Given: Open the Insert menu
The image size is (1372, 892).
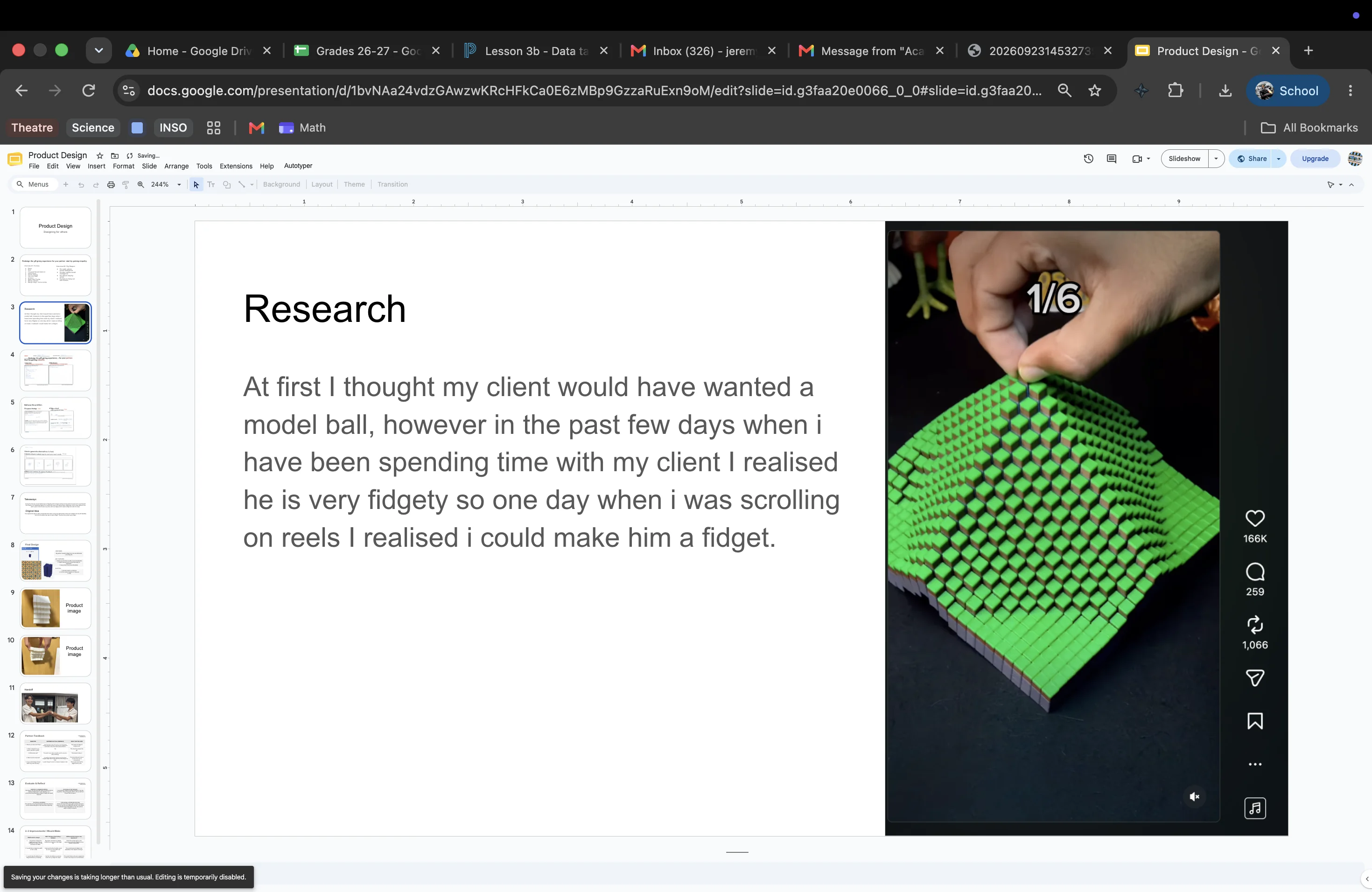Looking at the screenshot, I should (x=96, y=166).
